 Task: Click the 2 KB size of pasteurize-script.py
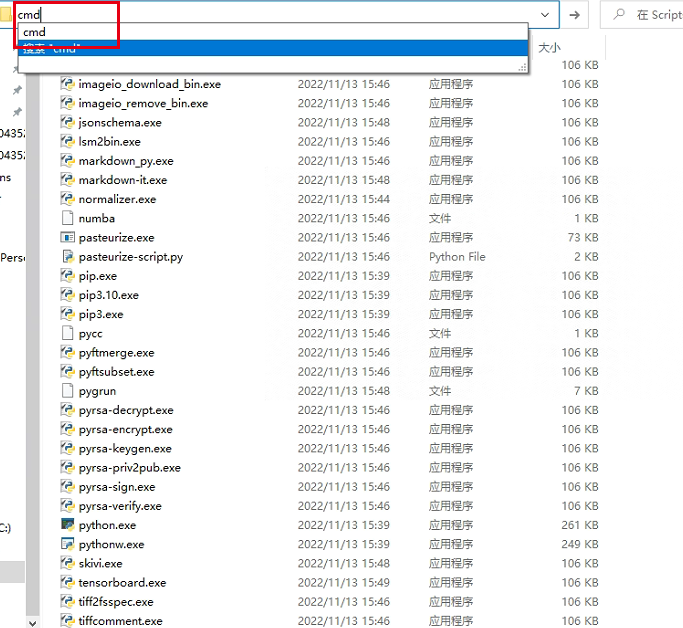tap(586, 257)
